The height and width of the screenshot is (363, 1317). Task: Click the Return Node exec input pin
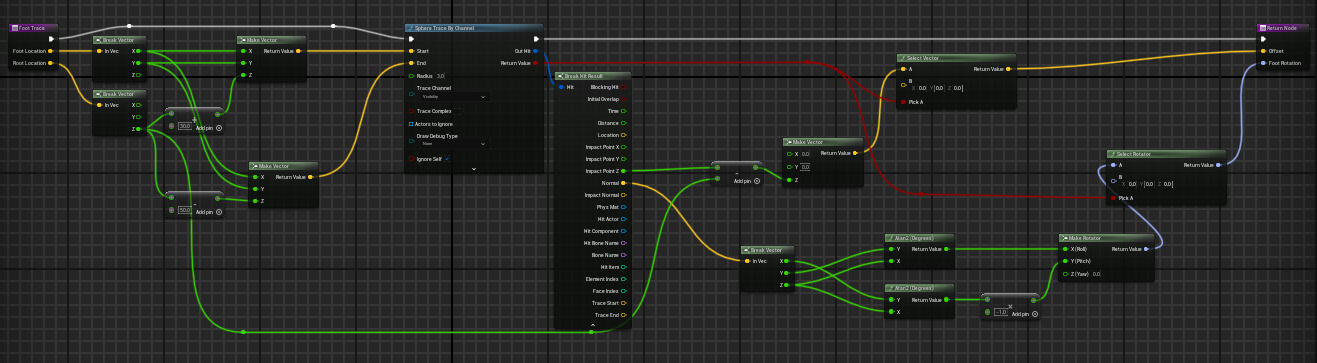click(1264, 39)
